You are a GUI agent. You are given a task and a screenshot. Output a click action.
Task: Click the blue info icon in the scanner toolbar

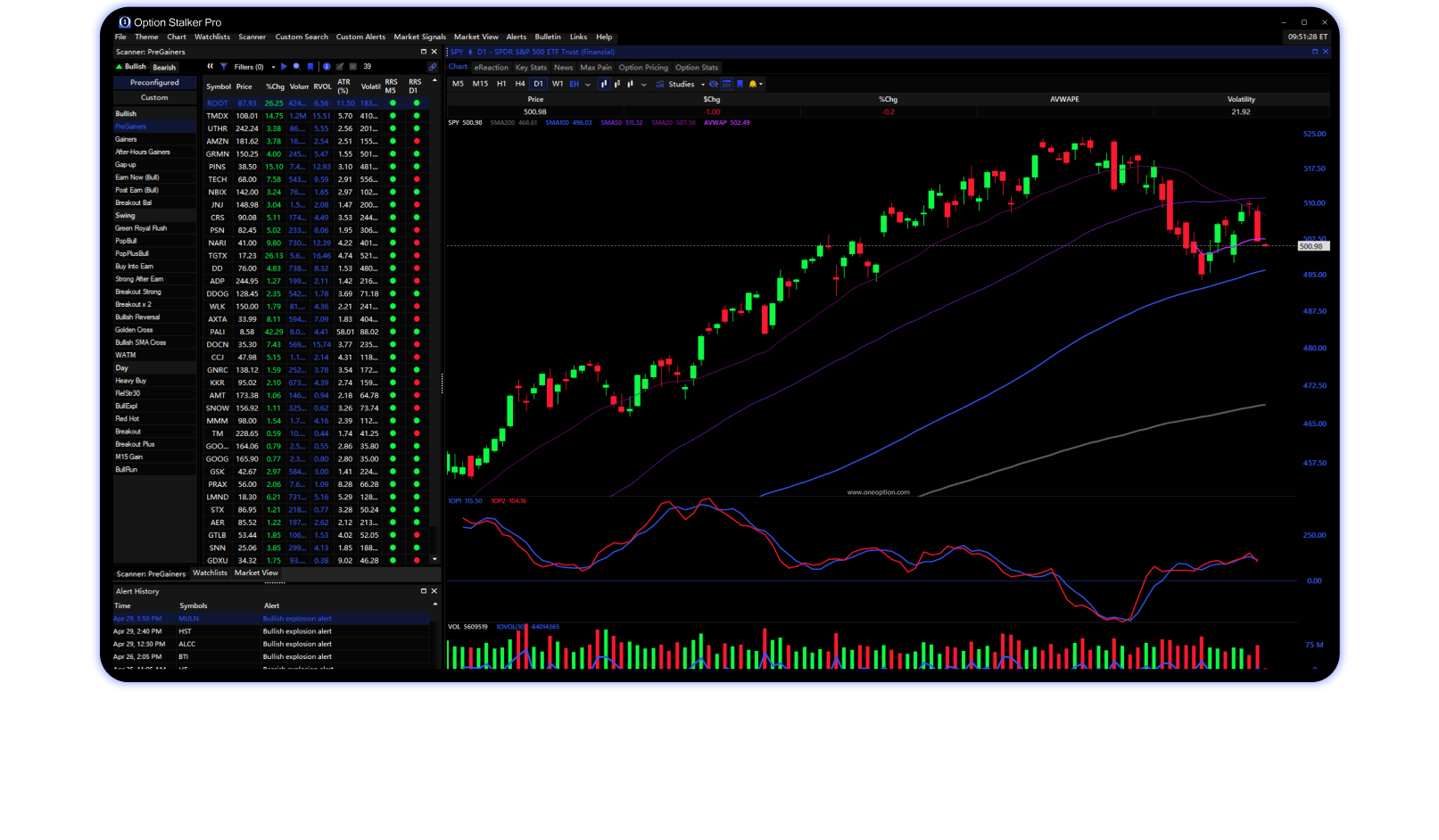326,66
